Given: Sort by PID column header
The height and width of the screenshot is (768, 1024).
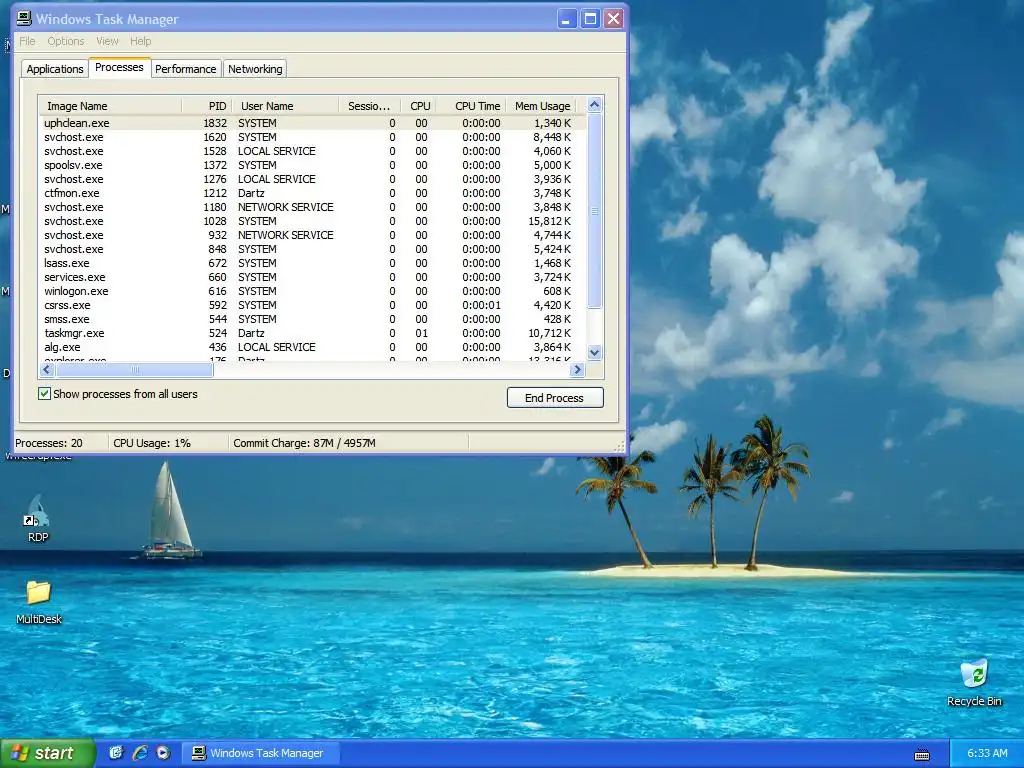Looking at the screenshot, I should click(206, 106).
